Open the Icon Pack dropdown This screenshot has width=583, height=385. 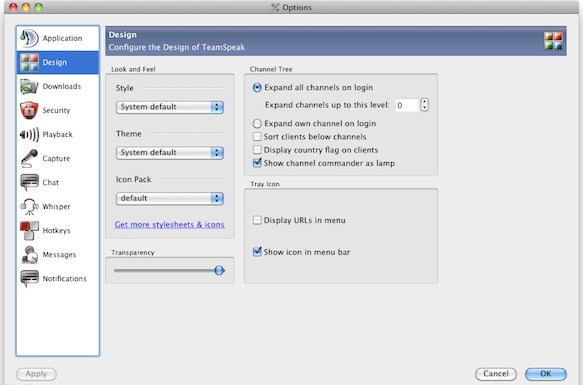click(170, 198)
